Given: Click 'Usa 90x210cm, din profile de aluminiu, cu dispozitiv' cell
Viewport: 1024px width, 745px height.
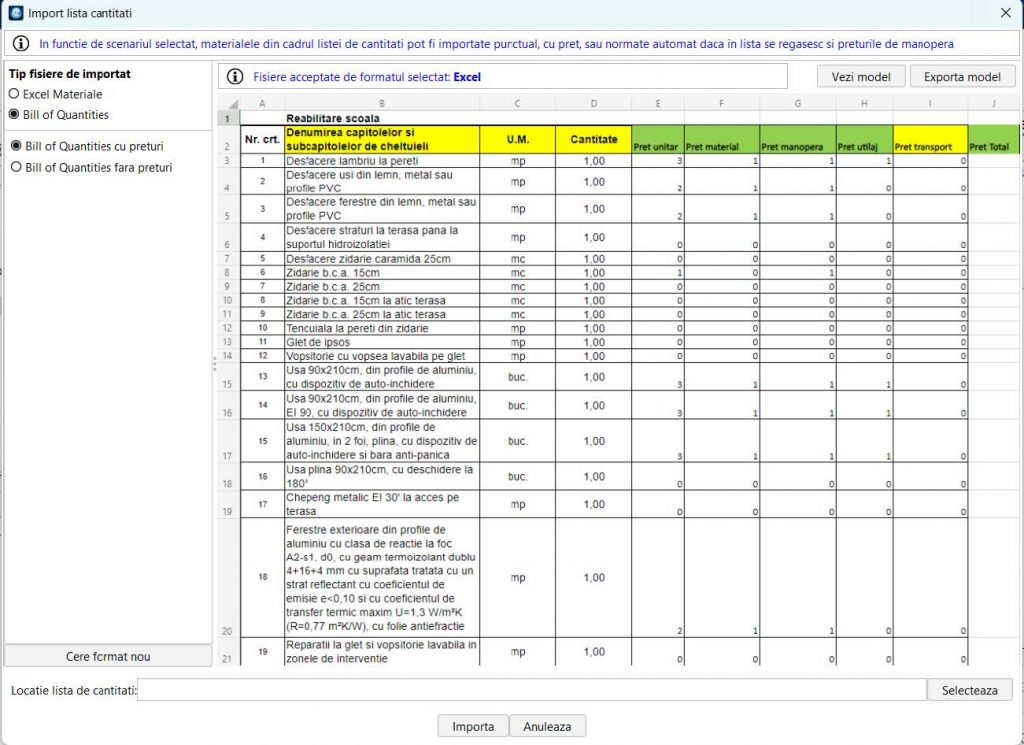Looking at the screenshot, I should click(x=382, y=377).
